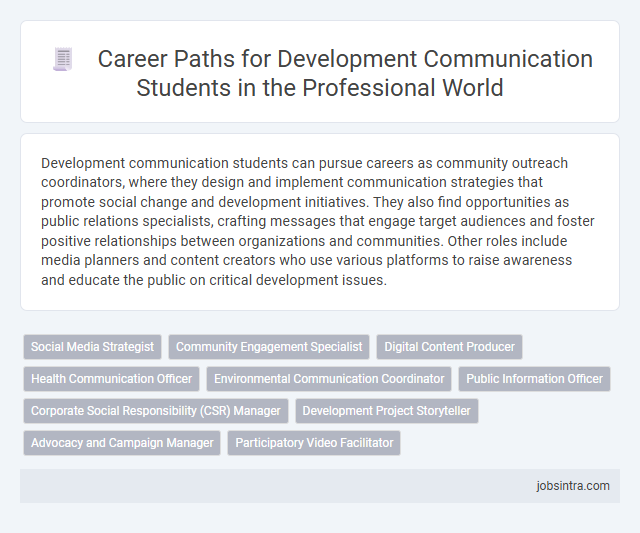Click the paragraph starting with 'Development communication students can pursue'
This screenshot has width=640, height=533.
(318, 221)
